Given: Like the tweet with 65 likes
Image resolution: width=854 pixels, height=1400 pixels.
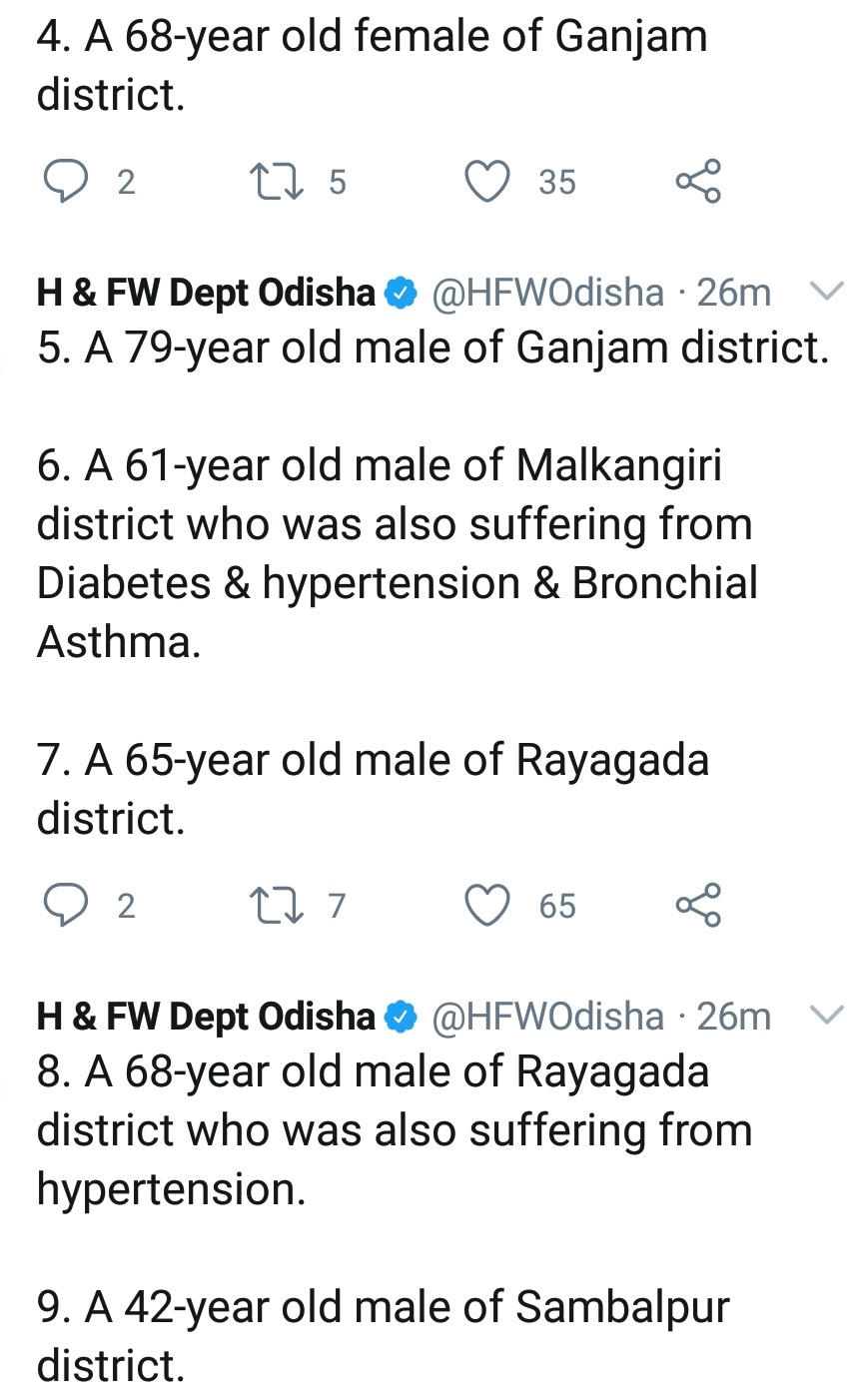Looking at the screenshot, I should tap(488, 906).
